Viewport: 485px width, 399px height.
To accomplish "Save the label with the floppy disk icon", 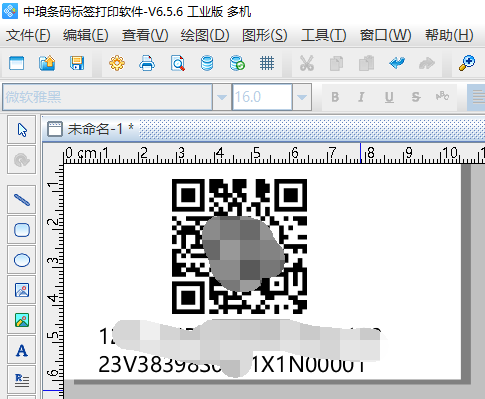I will 77,63.
